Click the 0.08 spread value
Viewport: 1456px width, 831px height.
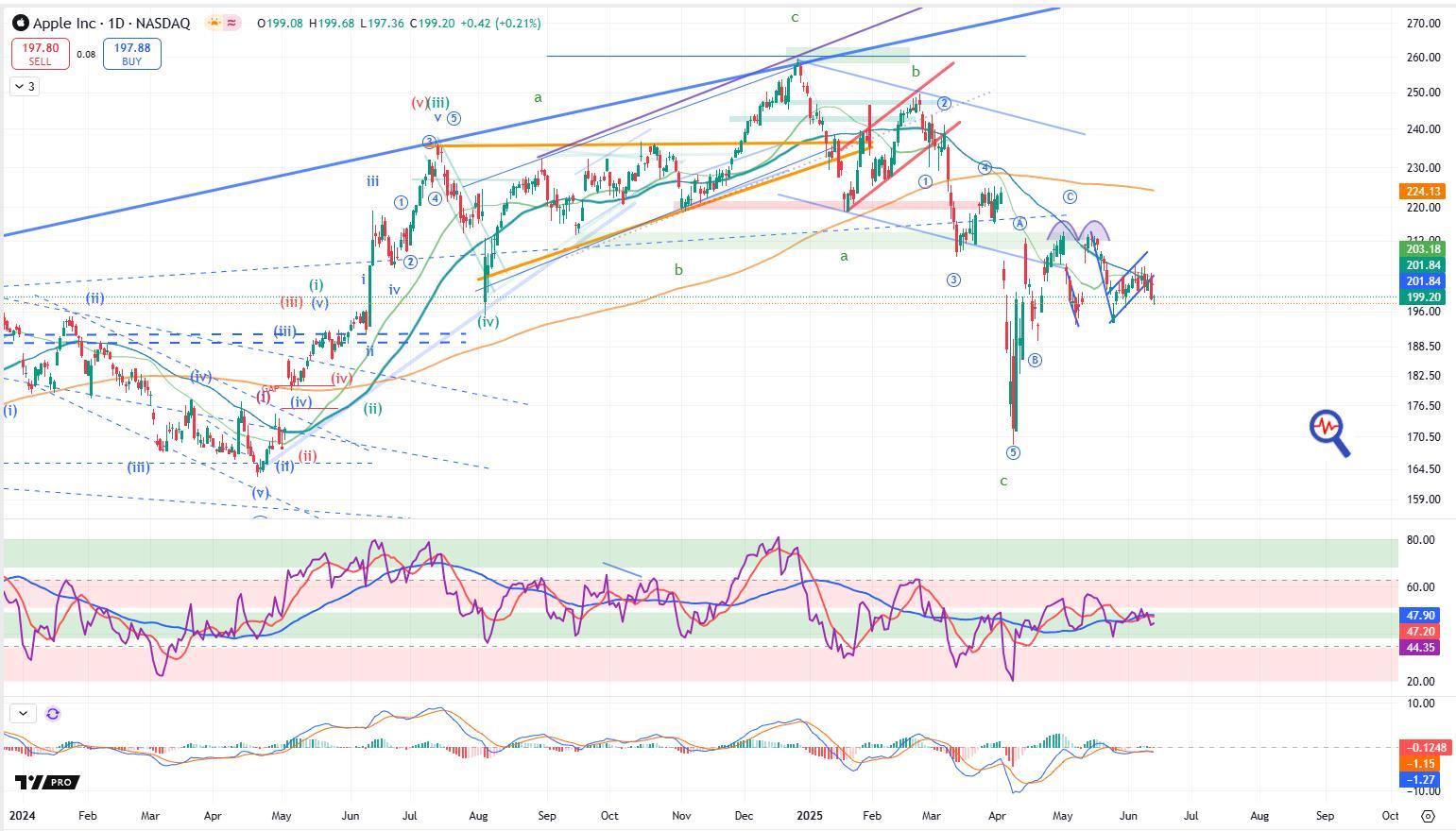86,54
